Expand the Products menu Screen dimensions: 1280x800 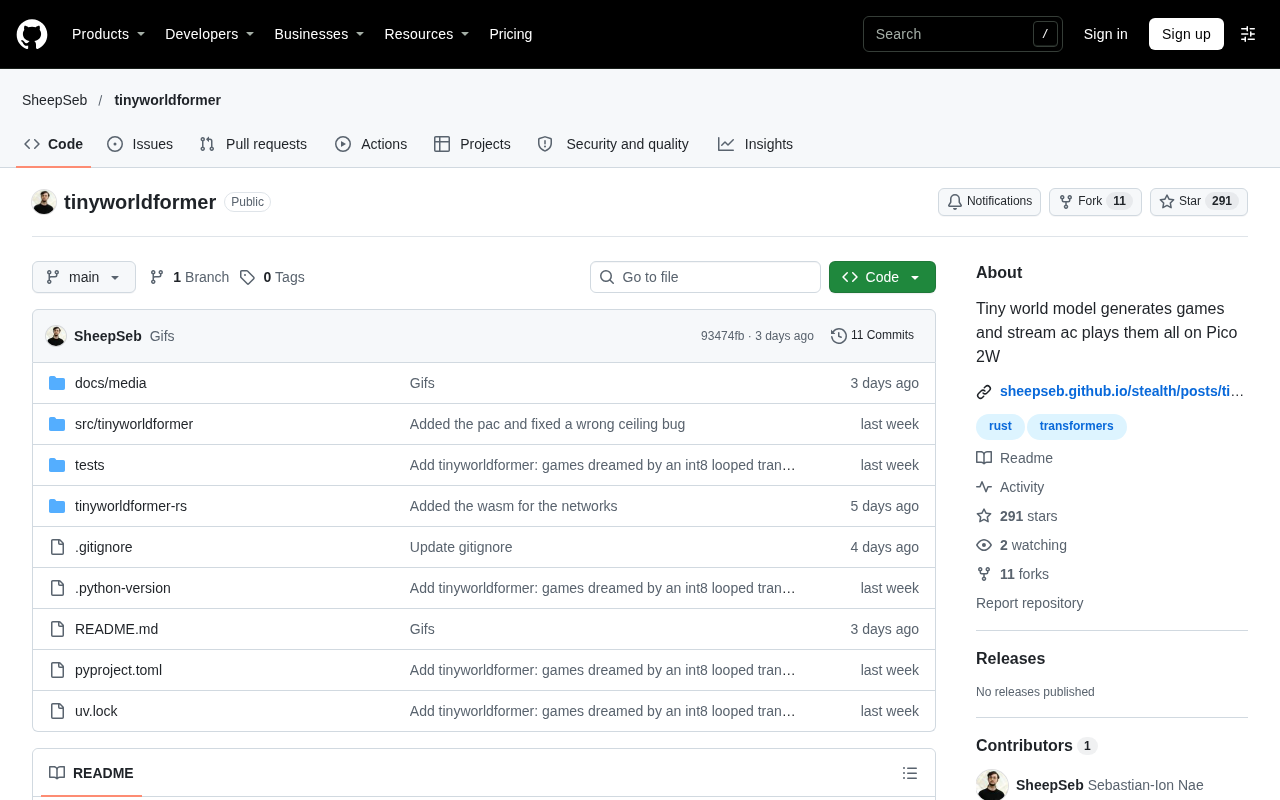coord(109,34)
